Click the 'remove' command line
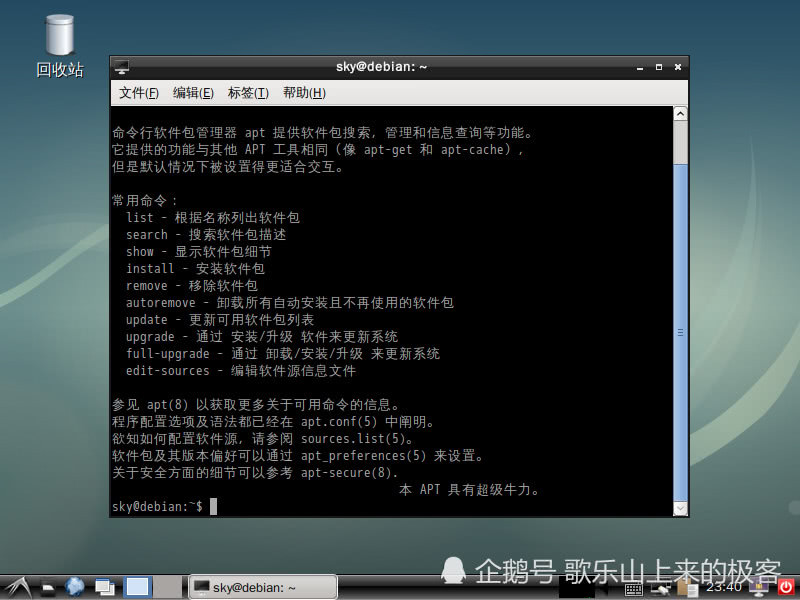 (192, 286)
